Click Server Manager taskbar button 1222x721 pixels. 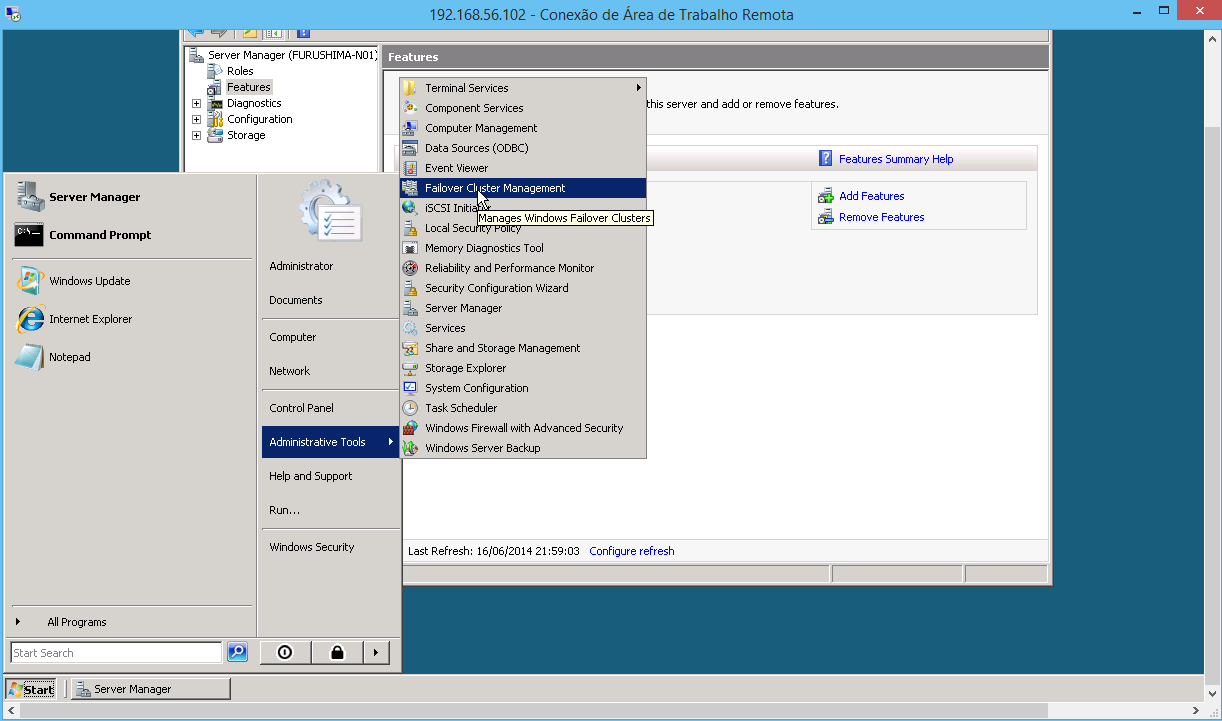tap(149, 689)
